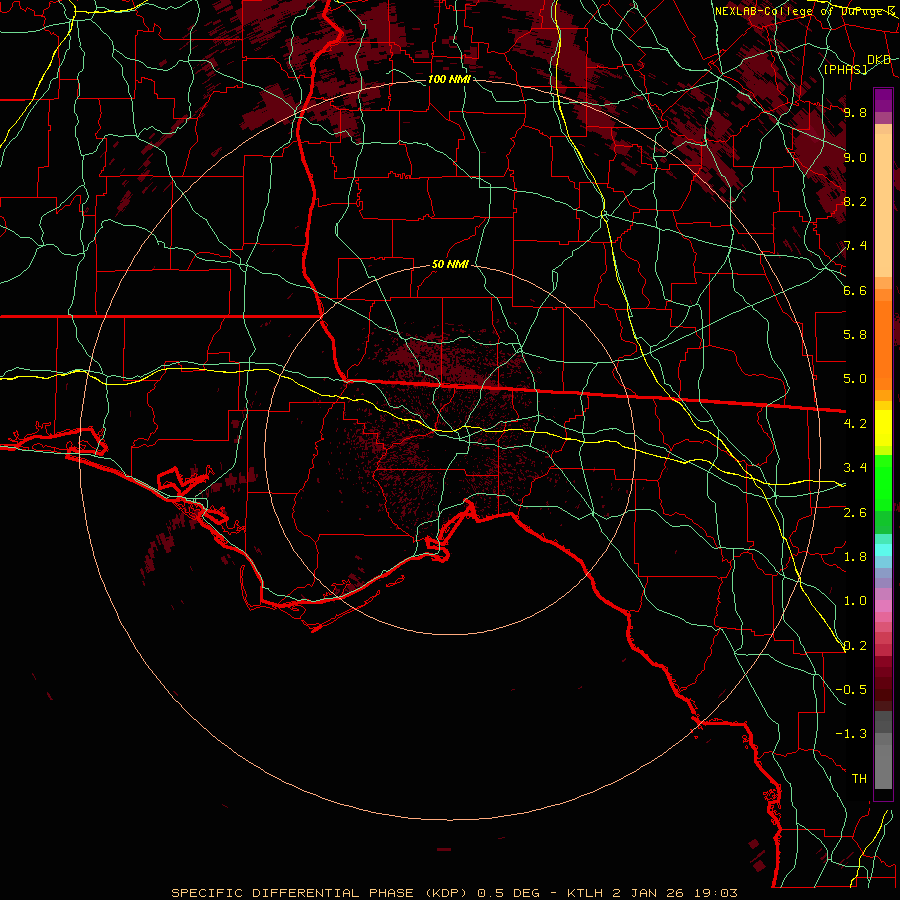This screenshot has height=900, width=900.
Task: Click the "19:03" timestamp in the caption
Action: tap(715, 893)
